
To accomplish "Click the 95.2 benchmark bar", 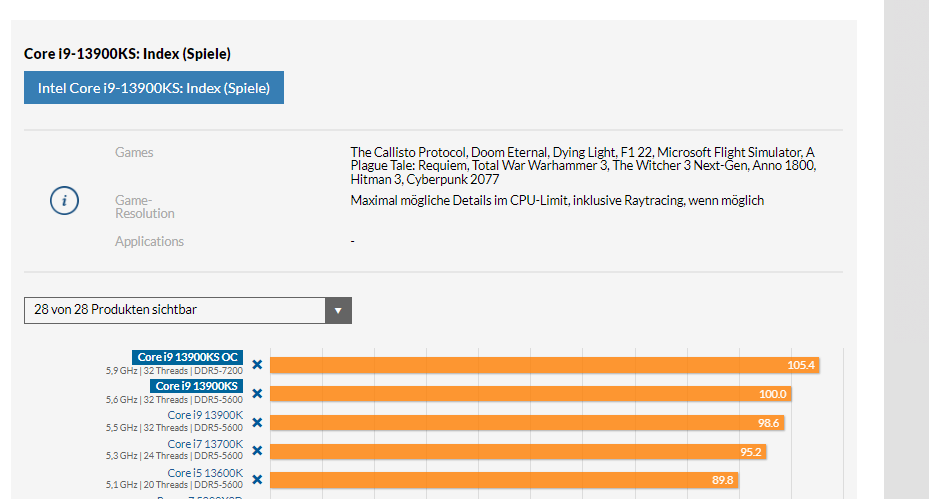I will coord(518,452).
